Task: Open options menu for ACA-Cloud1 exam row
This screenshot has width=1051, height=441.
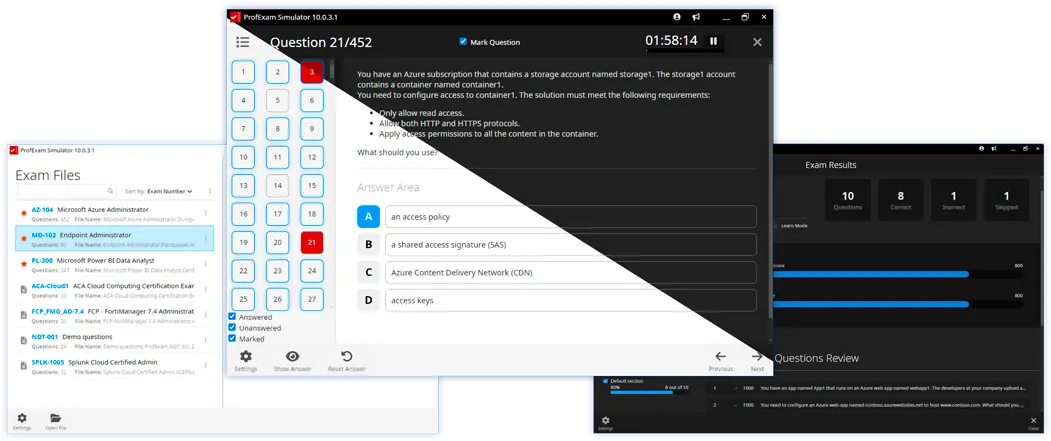Action: point(206,290)
